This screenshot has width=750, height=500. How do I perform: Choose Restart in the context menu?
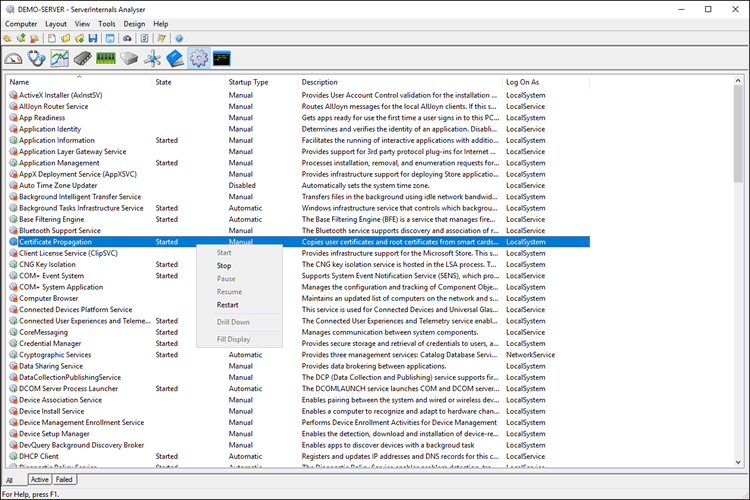click(239, 305)
